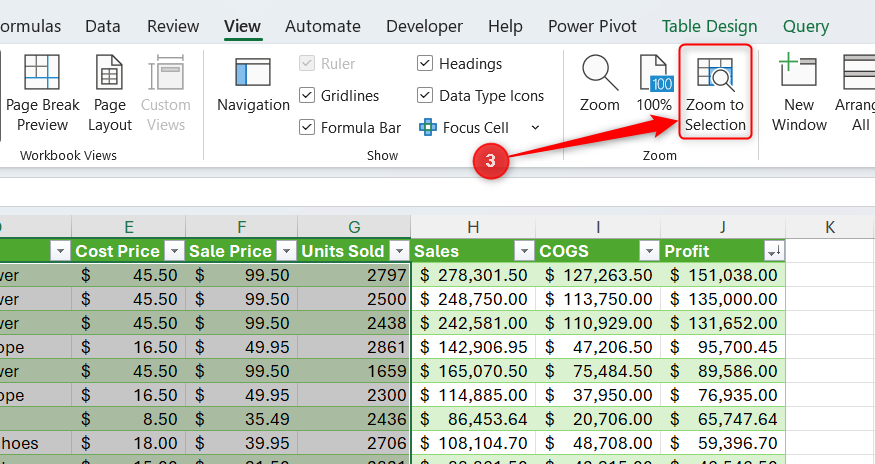The image size is (875, 464).
Task: Select the View ribbon tab
Action: (x=242, y=26)
